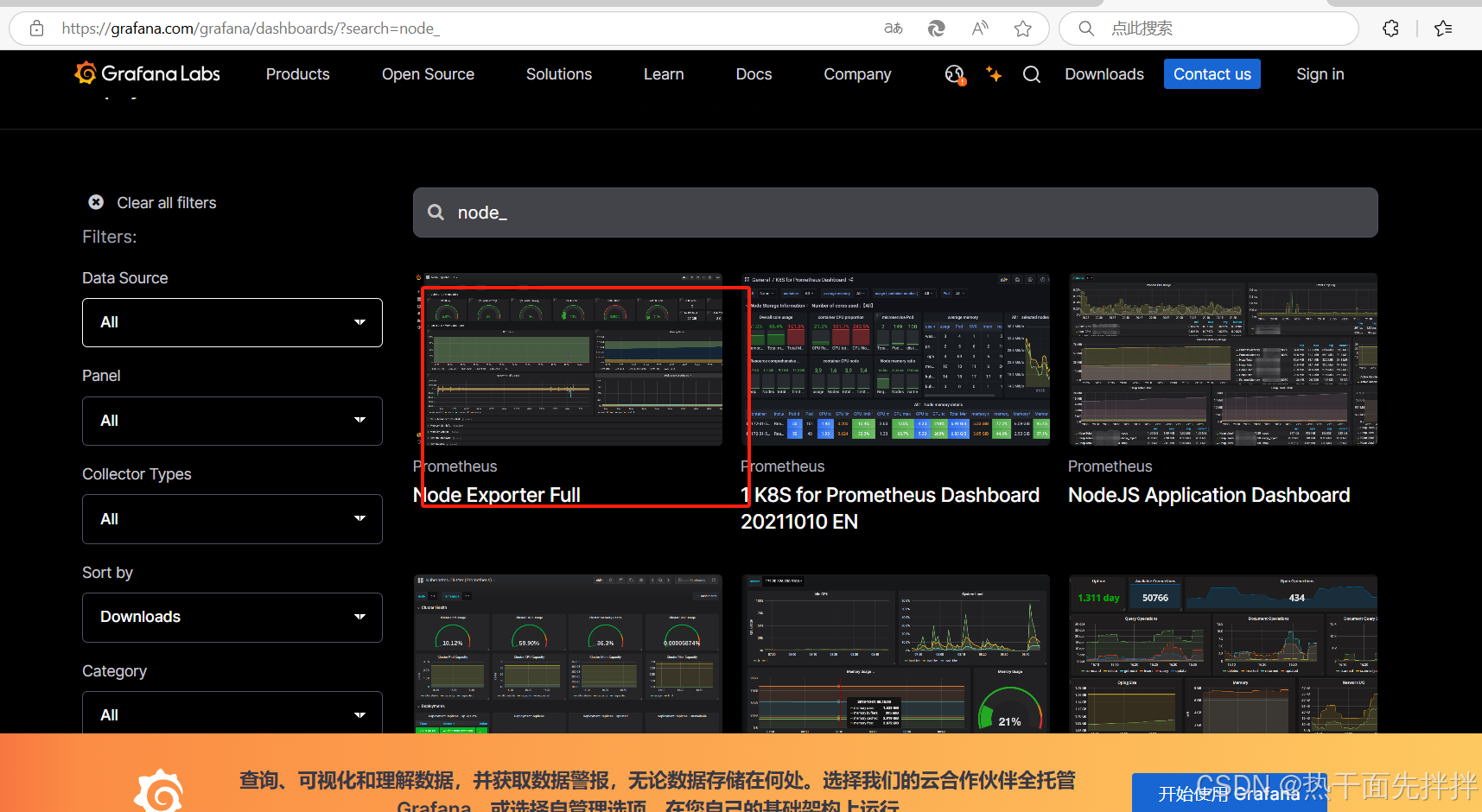Viewport: 1482px width, 812px height.
Task: Click the blue Grafana start button in the banner
Action: [x=1229, y=793]
